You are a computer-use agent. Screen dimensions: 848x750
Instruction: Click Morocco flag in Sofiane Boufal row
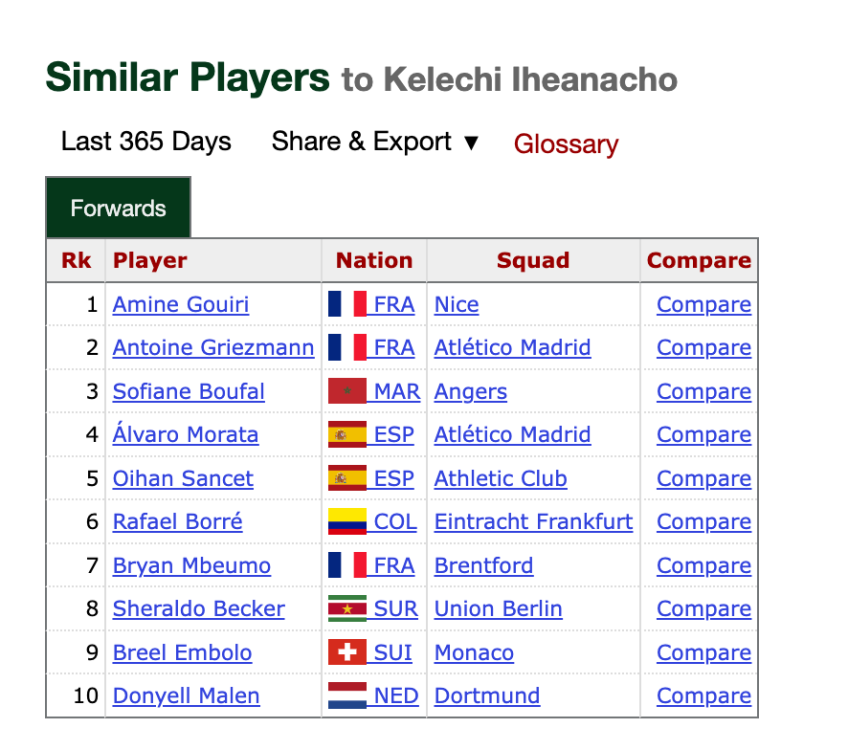(347, 392)
